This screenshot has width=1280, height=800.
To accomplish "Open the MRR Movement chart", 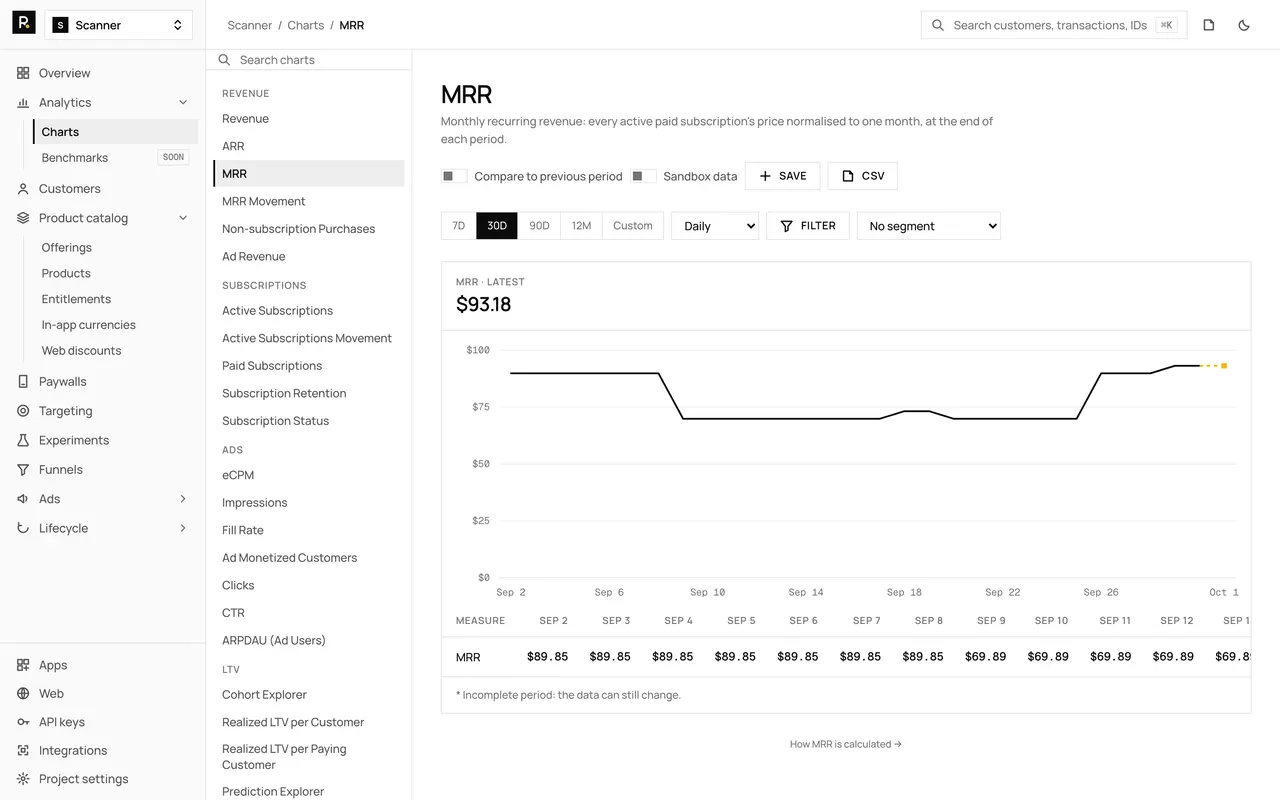I will point(309,201).
